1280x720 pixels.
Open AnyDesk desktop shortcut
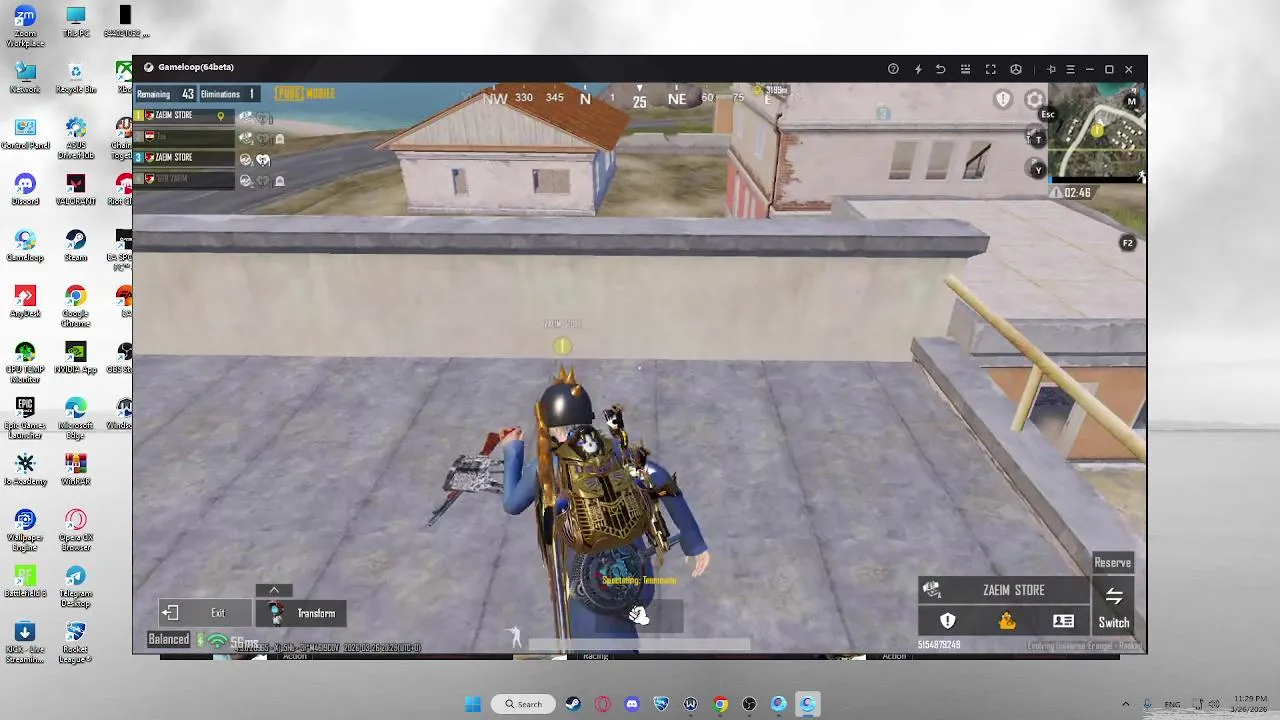pyautogui.click(x=25, y=302)
